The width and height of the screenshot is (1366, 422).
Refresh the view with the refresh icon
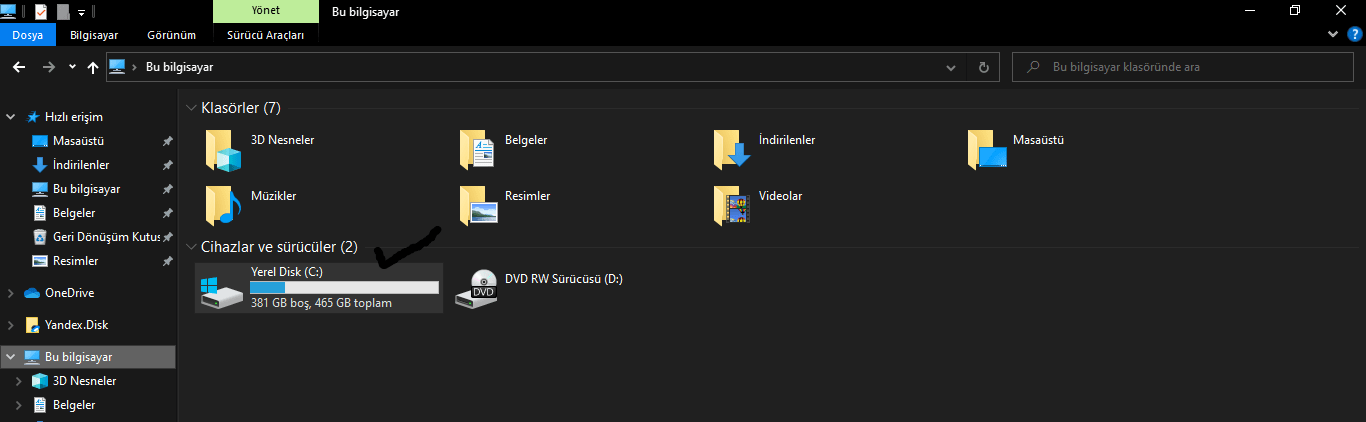[983, 67]
